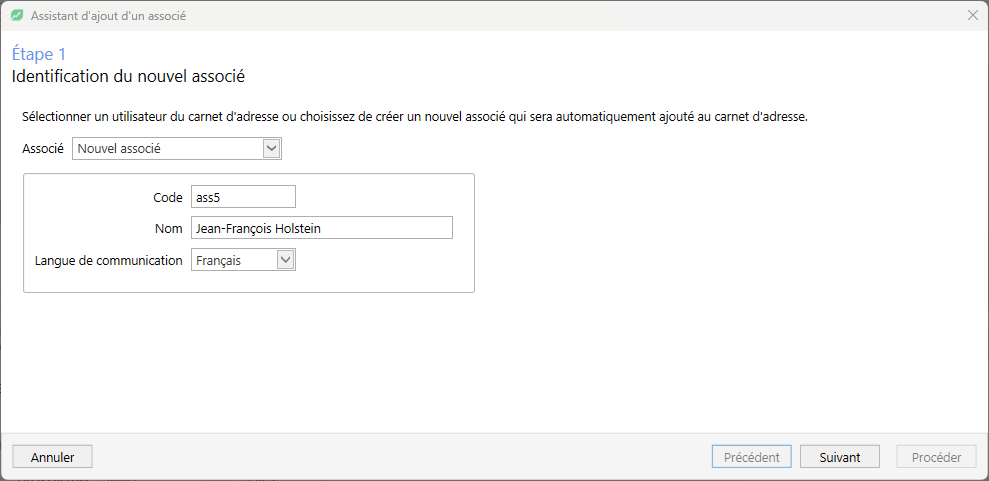Click the Nom label
Screen dimensions: 989x481
(x=168, y=229)
